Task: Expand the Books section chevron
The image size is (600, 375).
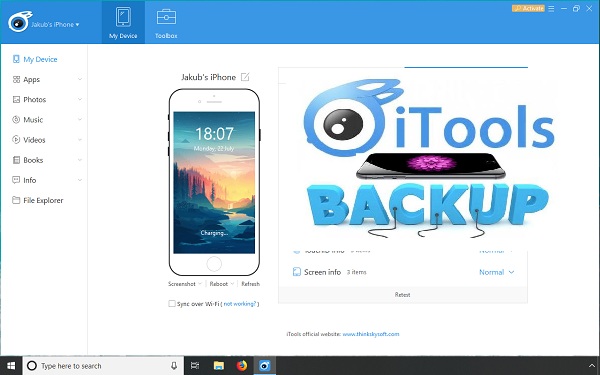Action: click(80, 160)
